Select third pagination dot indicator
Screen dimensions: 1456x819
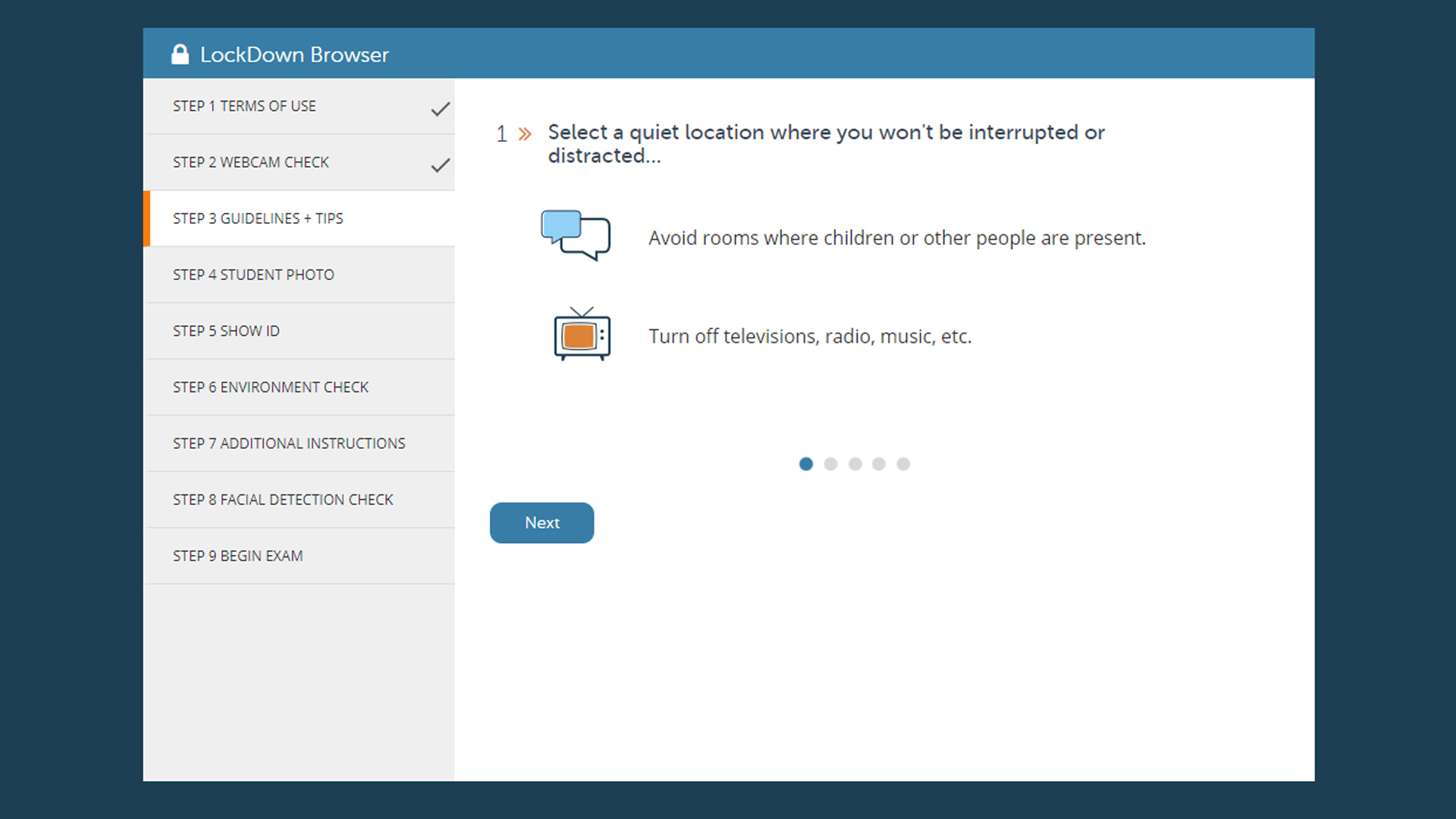[854, 464]
